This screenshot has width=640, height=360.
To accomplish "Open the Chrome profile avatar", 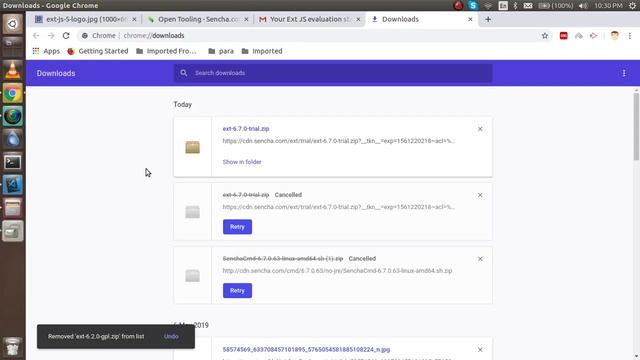I will tap(615, 36).
